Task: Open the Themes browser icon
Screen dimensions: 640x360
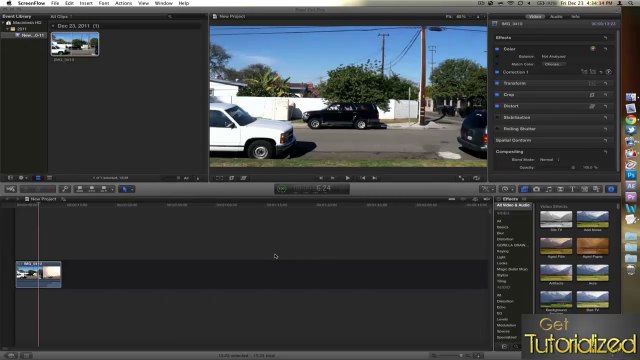Action: 596,189
